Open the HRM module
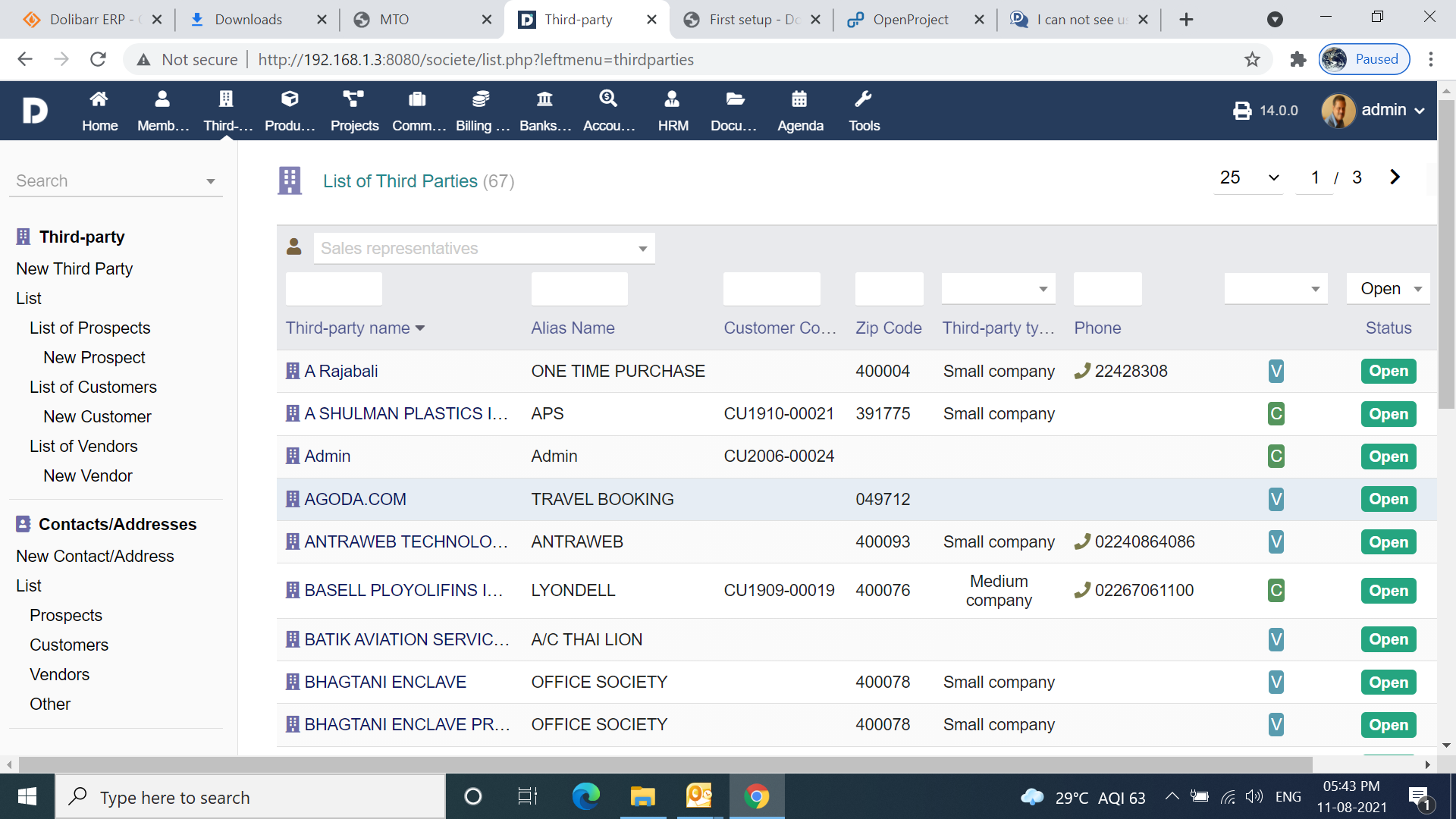Image resolution: width=1456 pixels, height=819 pixels. 673,111
